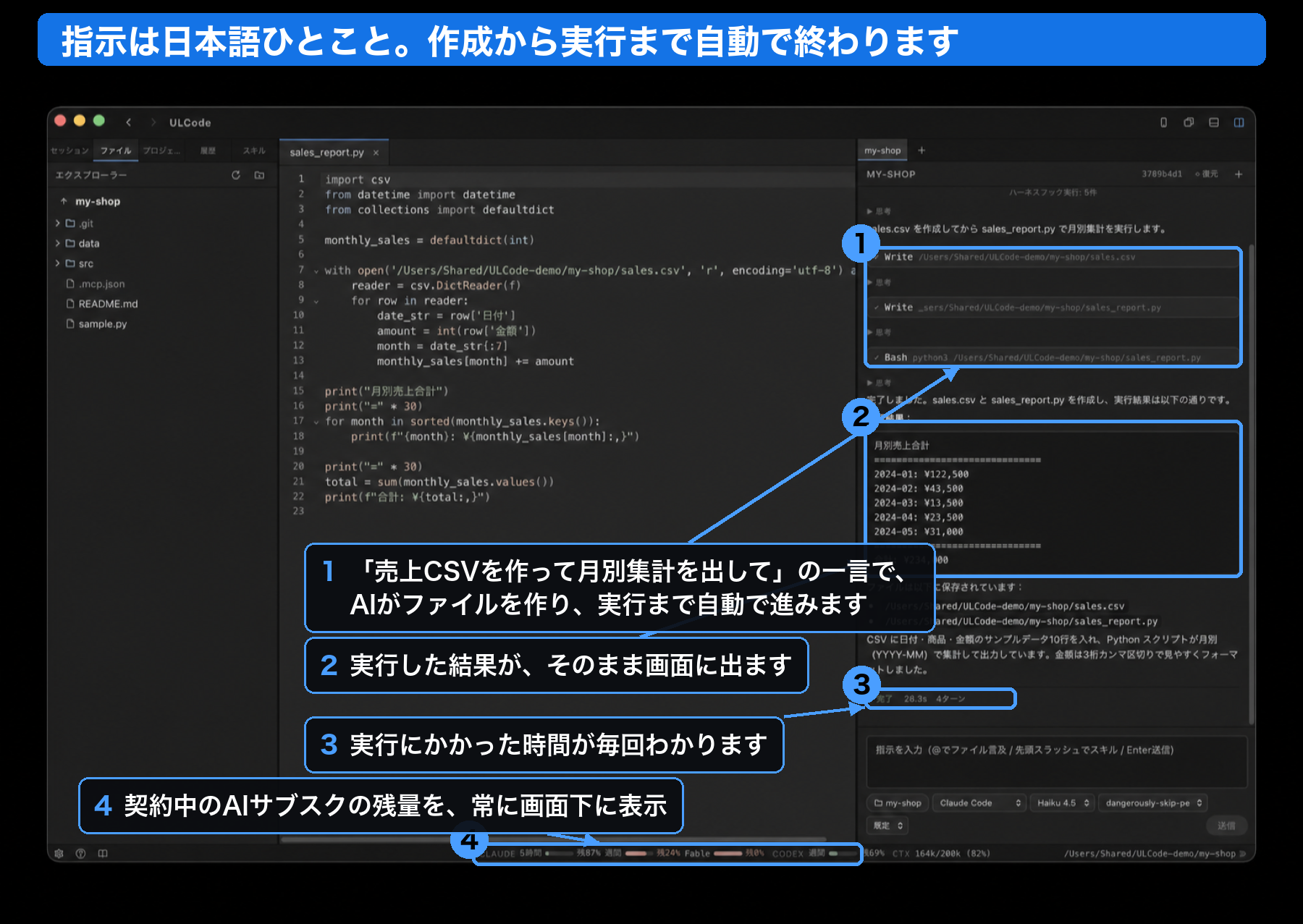The image size is (1303, 924).
Task: Go forward with the right arrow
Action: (153, 122)
